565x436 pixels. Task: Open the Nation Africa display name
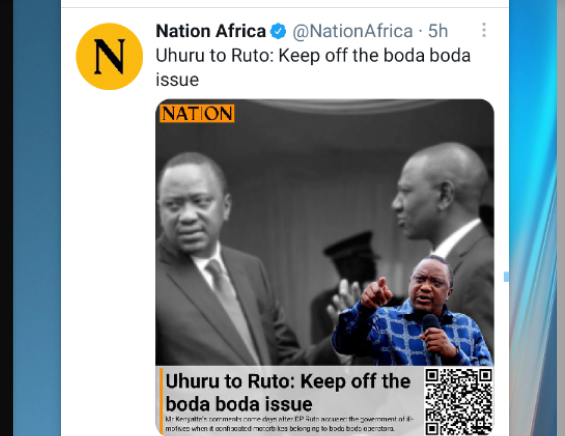211,31
